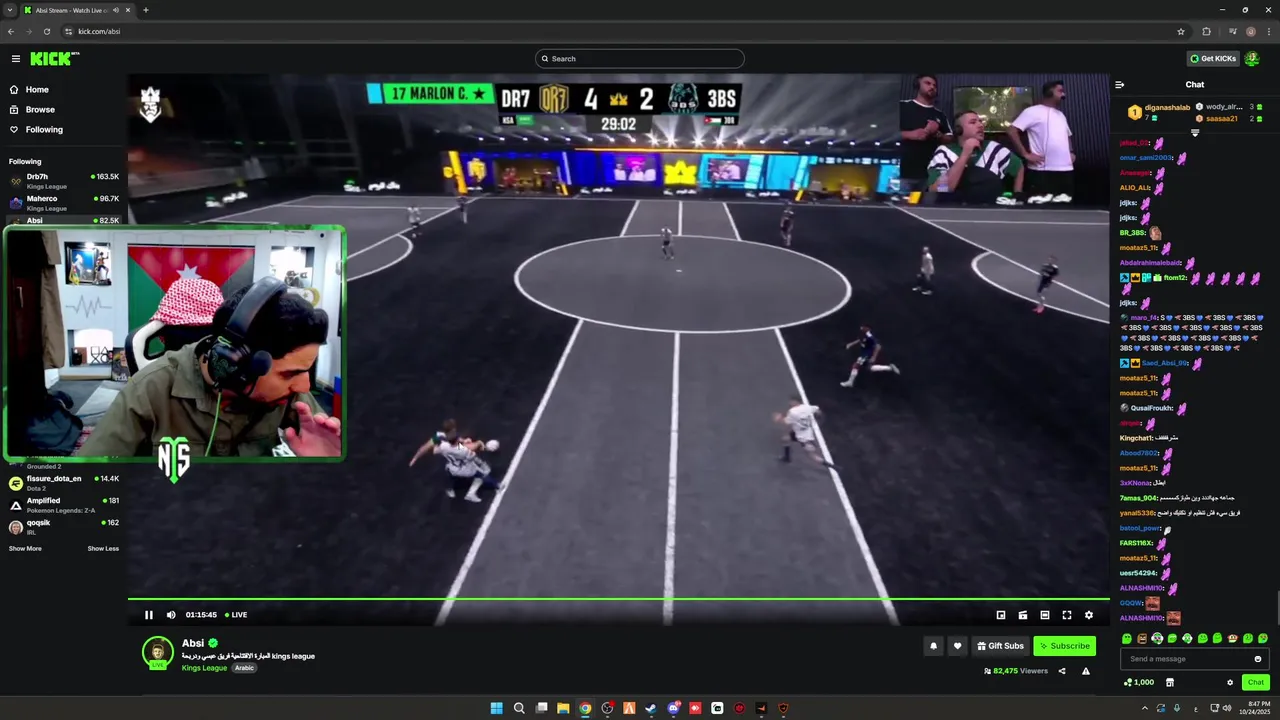Select the last green quick emote
The height and width of the screenshot is (720, 1280).
1263,638
